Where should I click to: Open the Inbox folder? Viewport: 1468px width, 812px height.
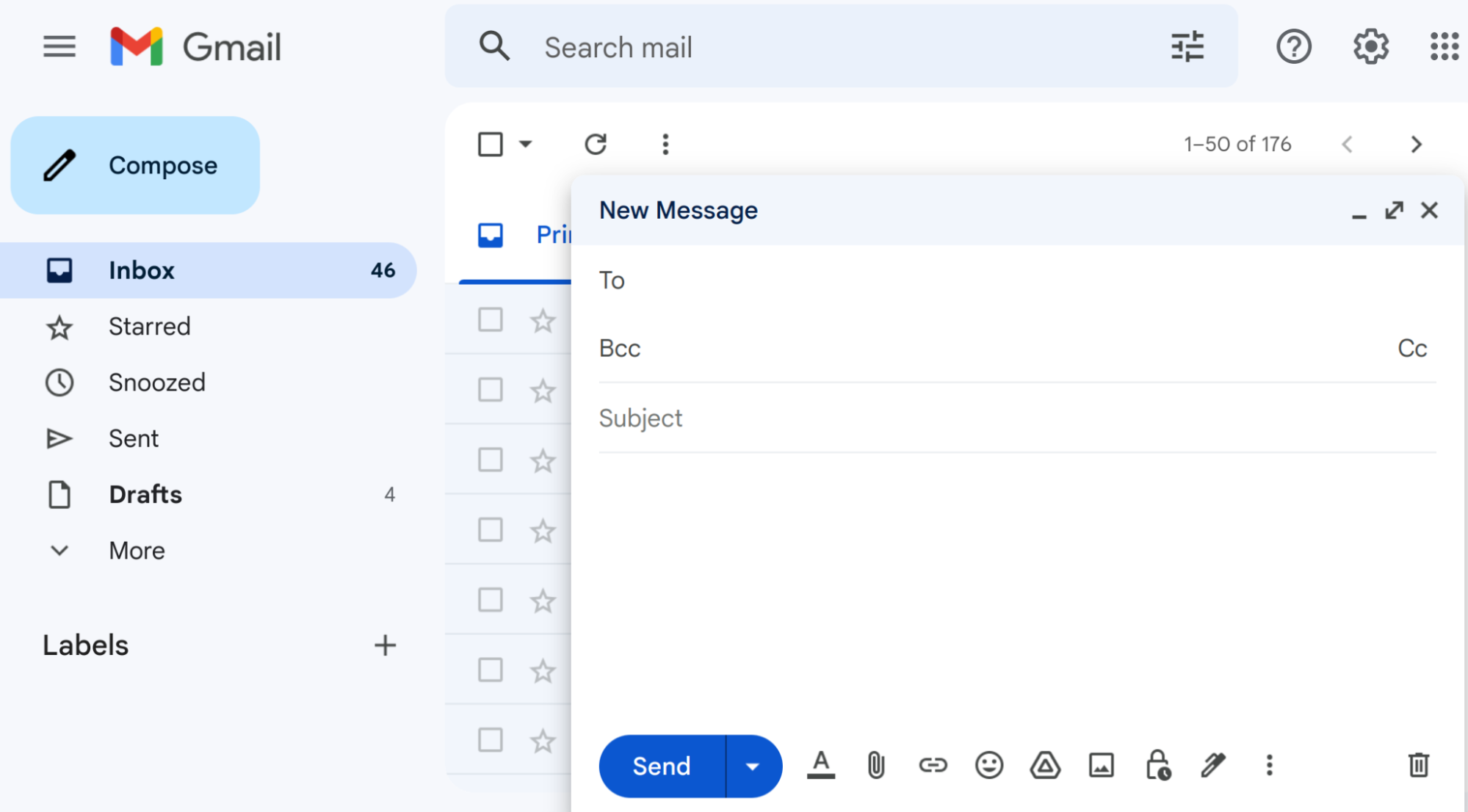(x=209, y=270)
